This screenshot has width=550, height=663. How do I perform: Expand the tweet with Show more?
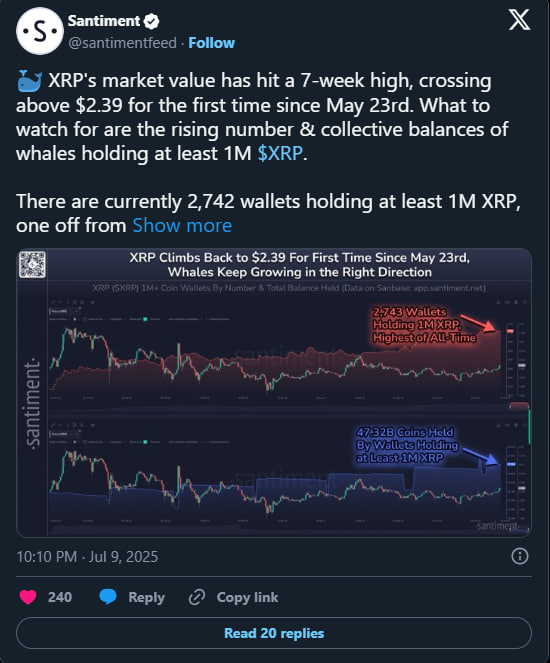[182, 225]
